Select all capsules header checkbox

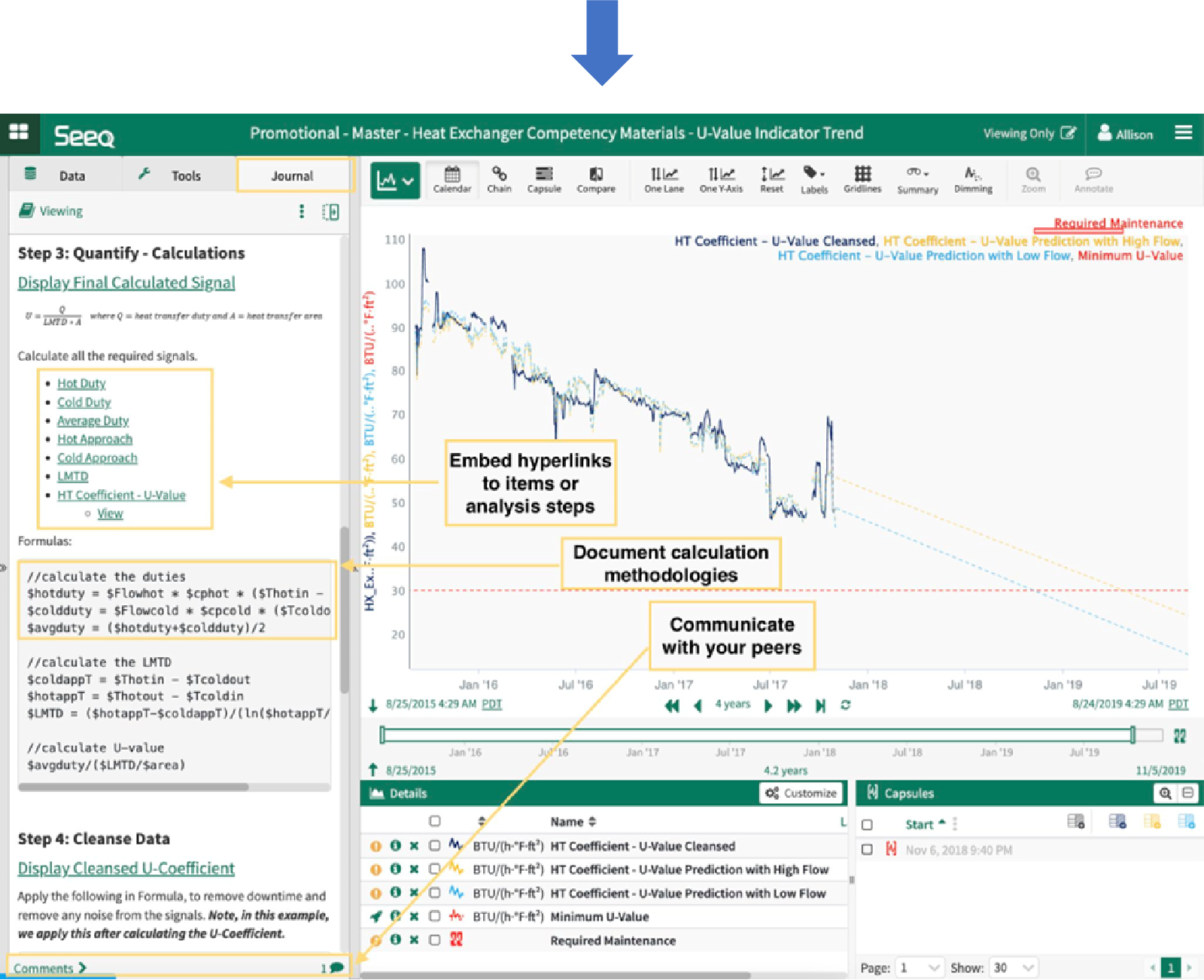tap(867, 825)
